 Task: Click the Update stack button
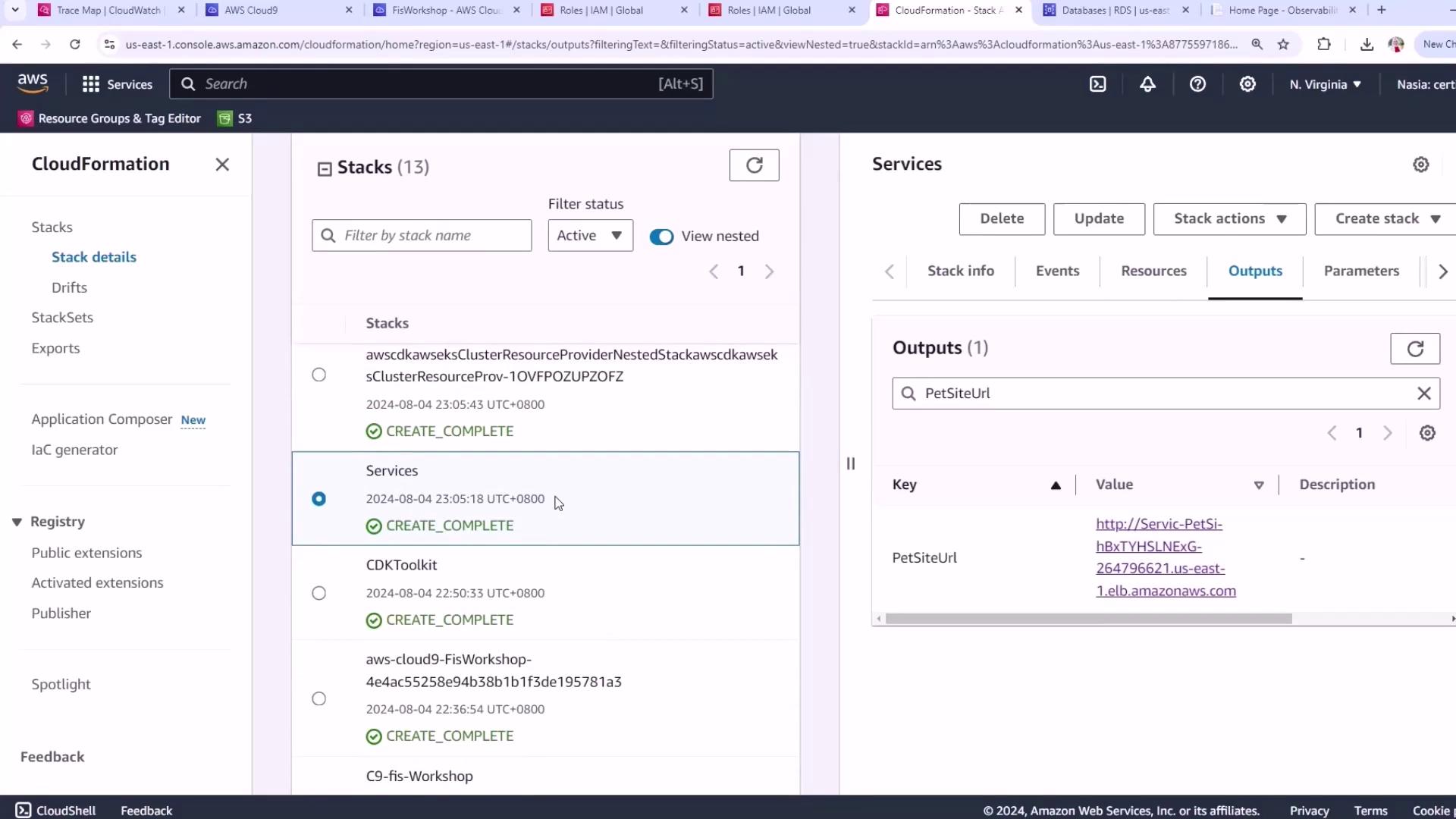1099,219
